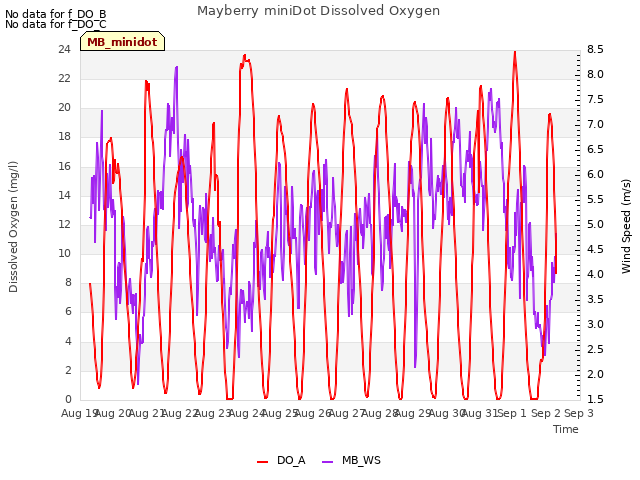Click the No data for f_DO_B message

pyautogui.click(x=56, y=14)
